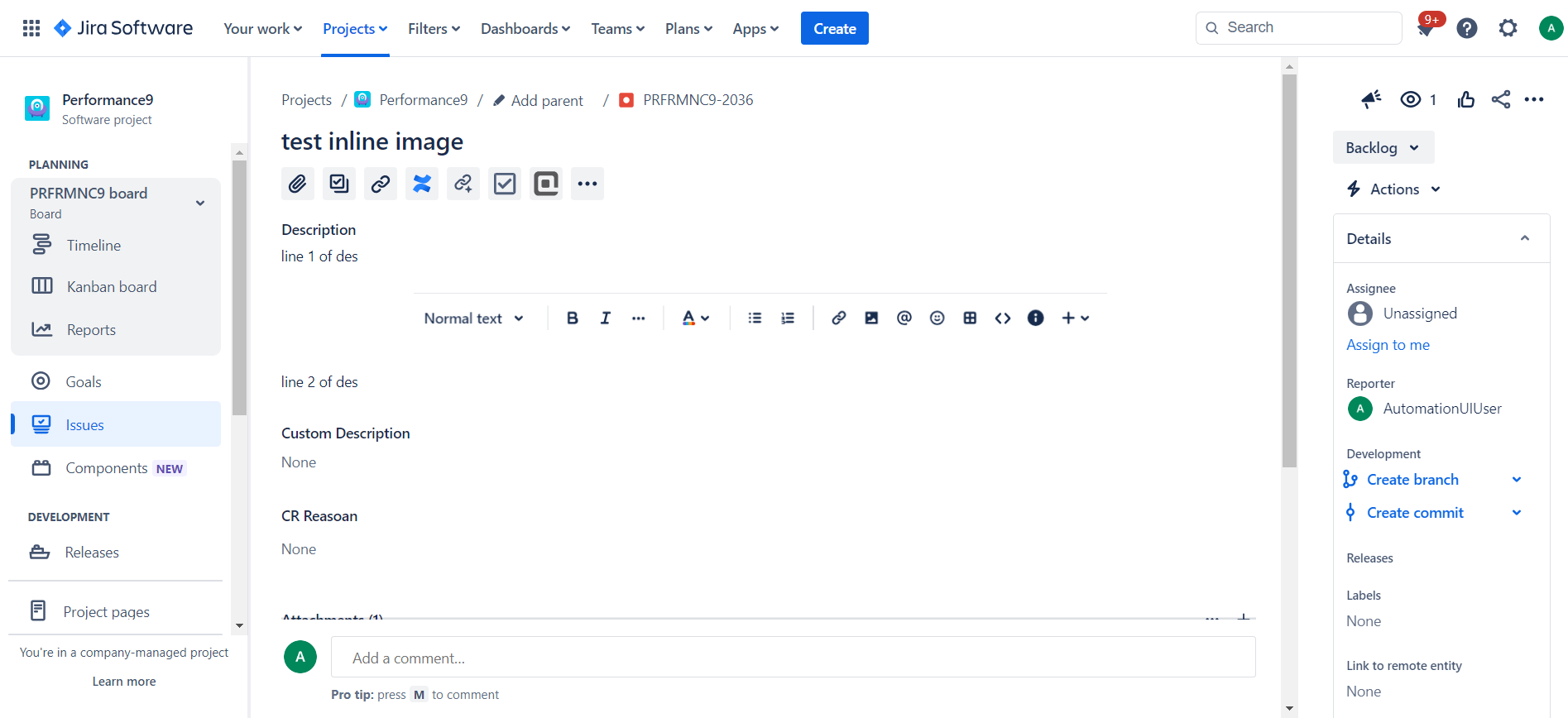Expand the PRFRMNC9 board switcher
Screen dimensions: 1568x718
(200, 203)
